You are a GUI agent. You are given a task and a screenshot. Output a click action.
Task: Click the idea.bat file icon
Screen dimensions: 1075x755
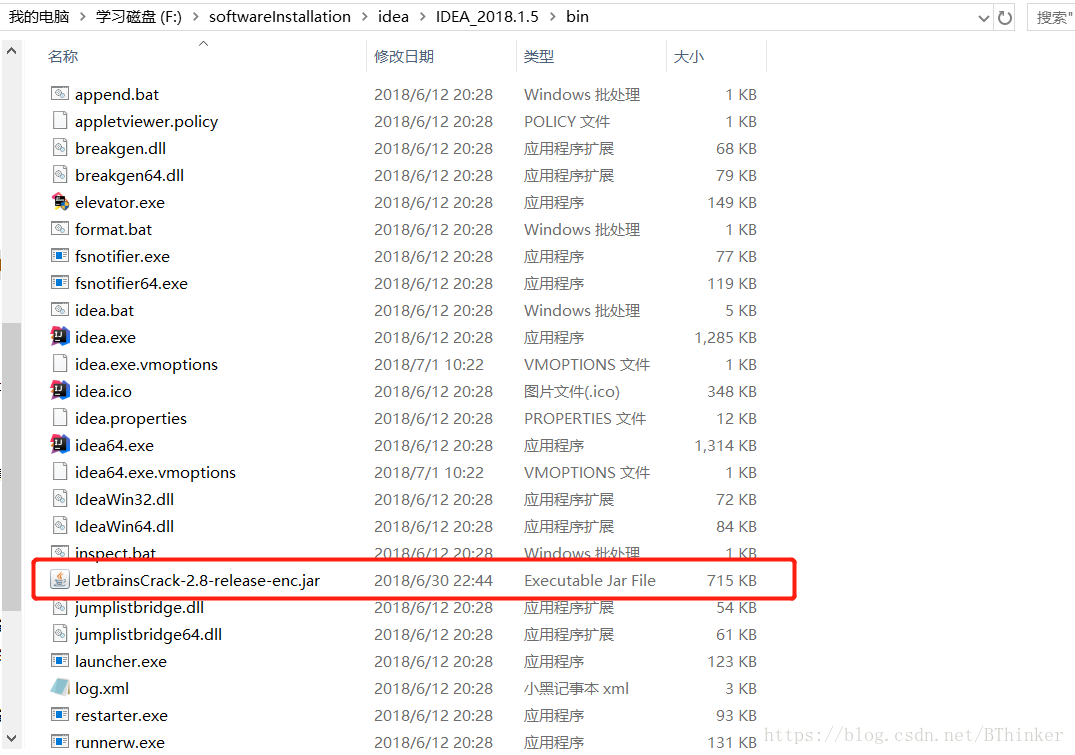(60, 309)
